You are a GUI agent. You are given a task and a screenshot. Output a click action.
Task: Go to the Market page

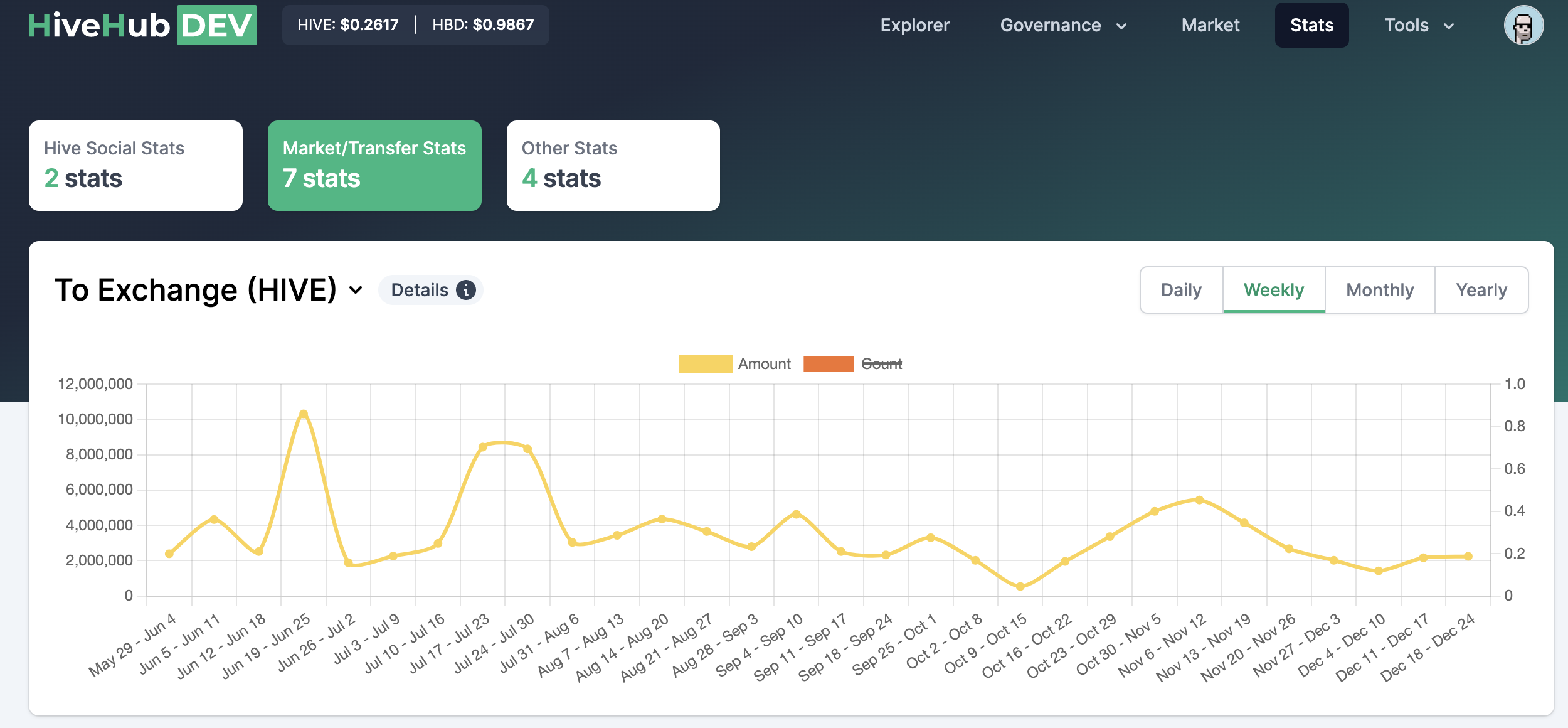(x=1210, y=25)
